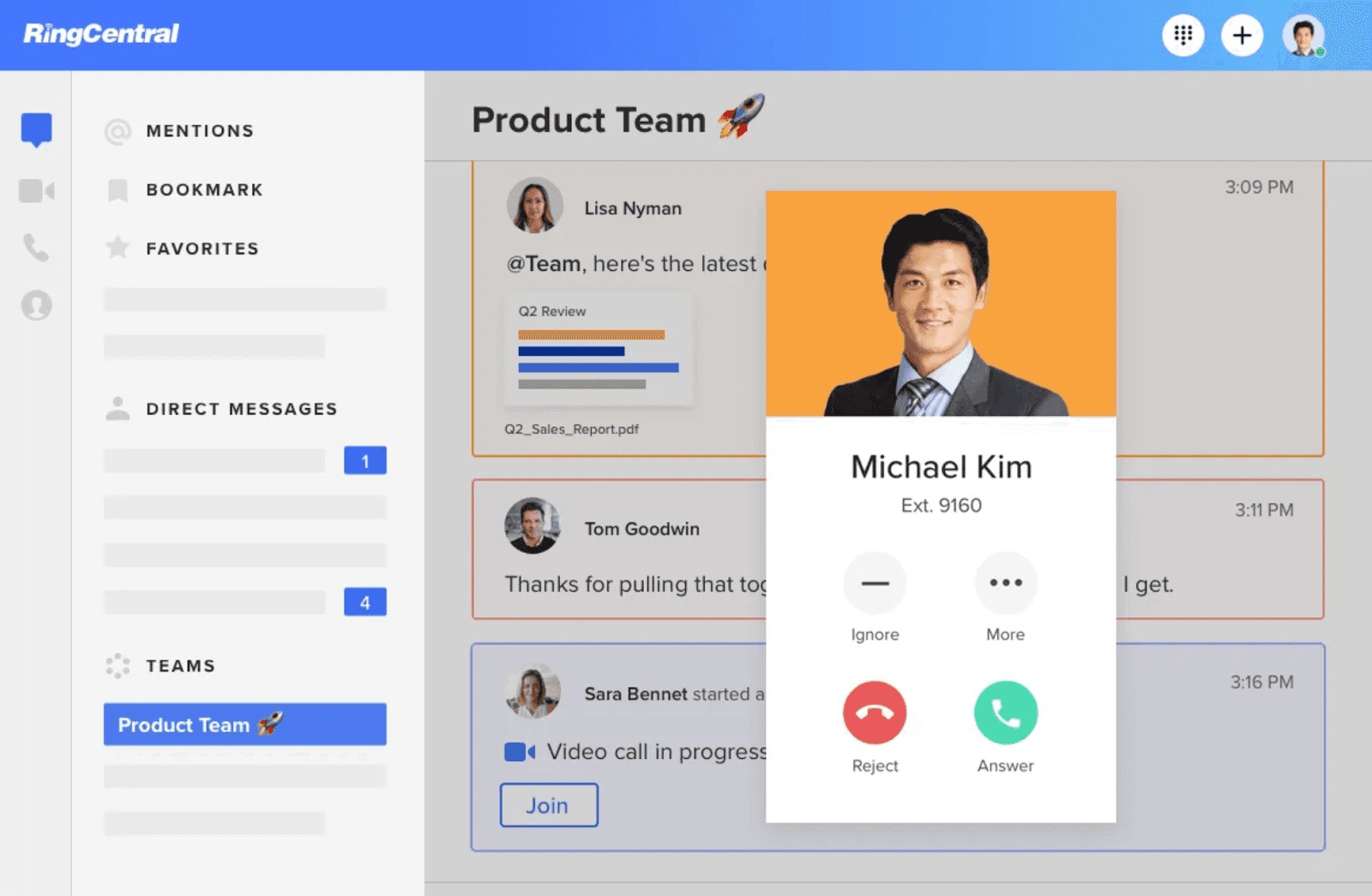
Task: Ignore the incoming call from Michael Kim
Action: pyautogui.click(x=875, y=583)
